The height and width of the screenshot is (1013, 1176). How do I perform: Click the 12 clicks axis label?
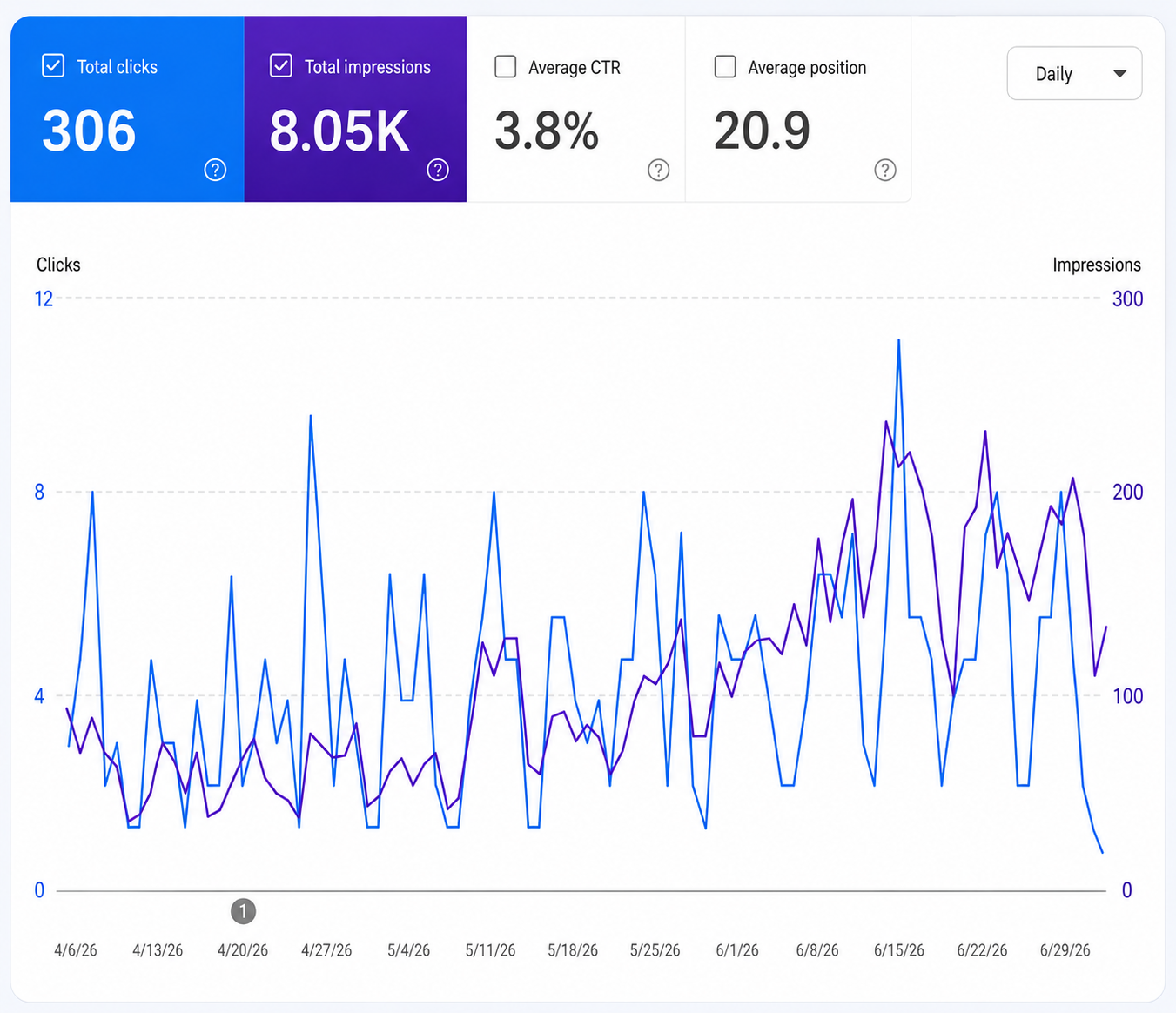44,299
